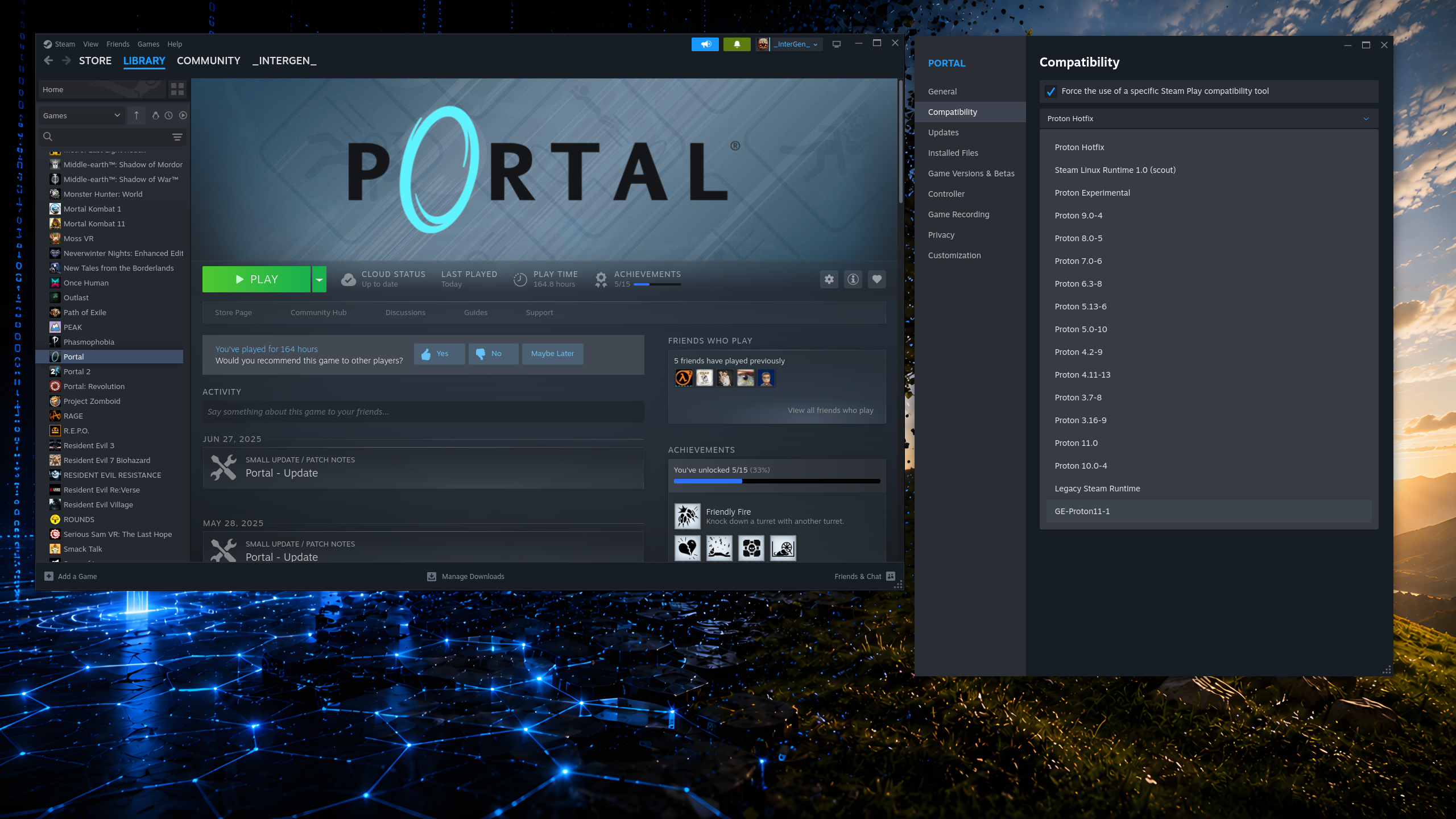This screenshot has height=819, width=1456.
Task: Select Steam Linux Runtime 1.0 (scout)
Action: pyautogui.click(x=1209, y=170)
